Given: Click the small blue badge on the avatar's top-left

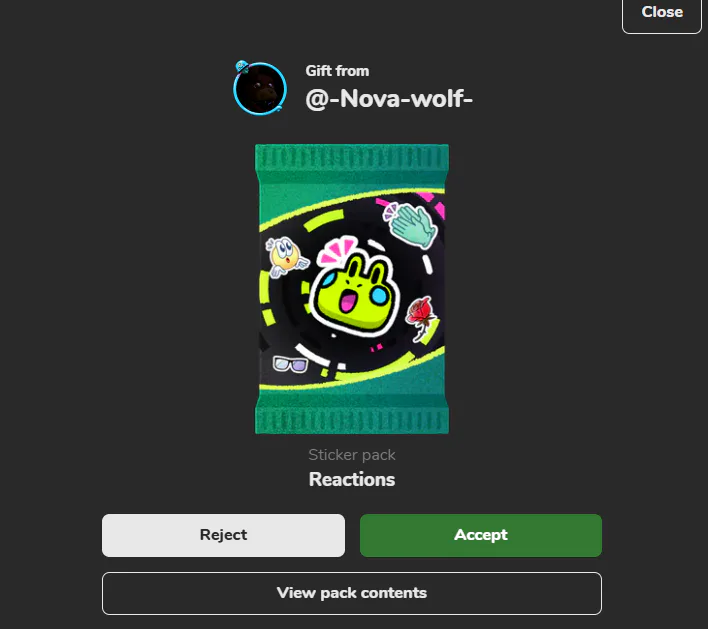Looking at the screenshot, I should pyautogui.click(x=242, y=67).
